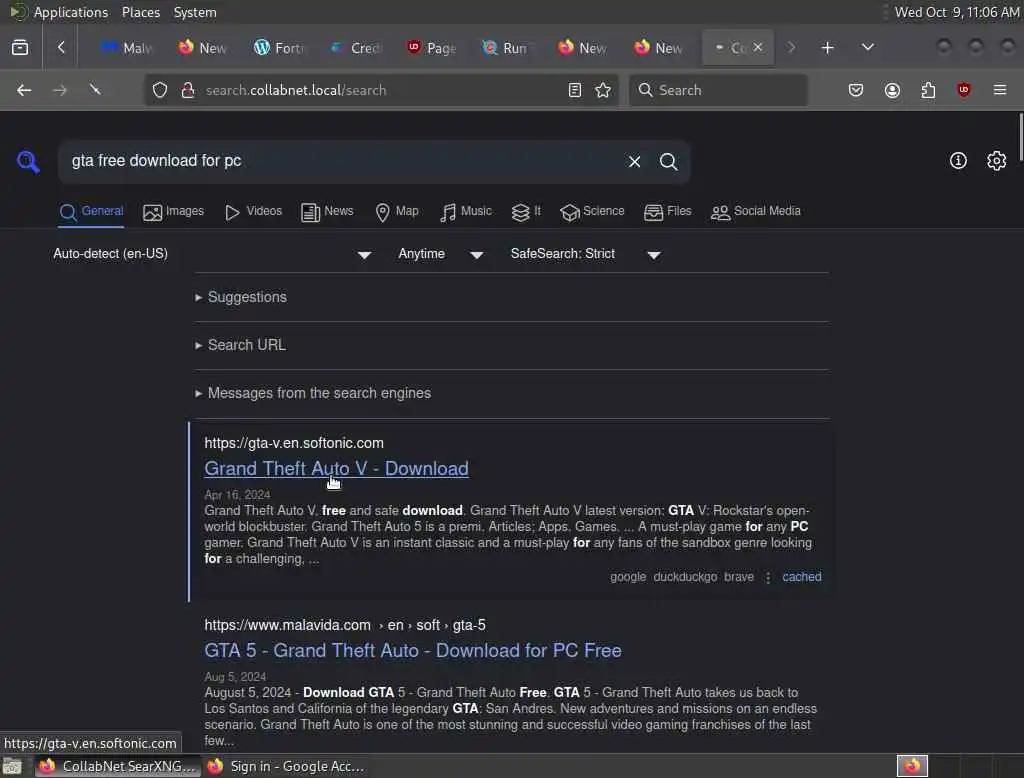The image size is (1024, 778).
Task: Open options dots for softonic result
Action: pyautogui.click(x=768, y=577)
